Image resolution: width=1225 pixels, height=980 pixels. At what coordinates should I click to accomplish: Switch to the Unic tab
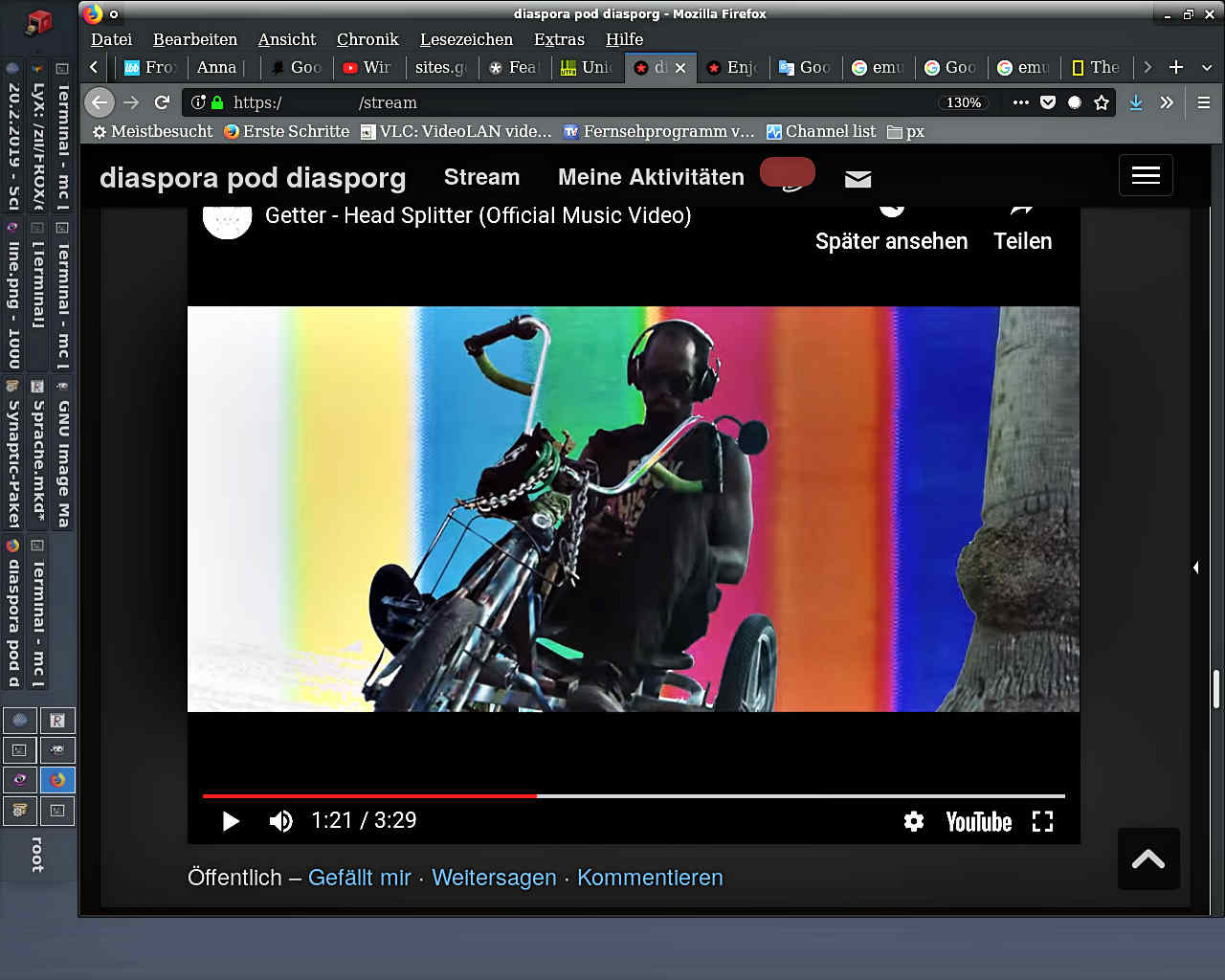point(588,67)
